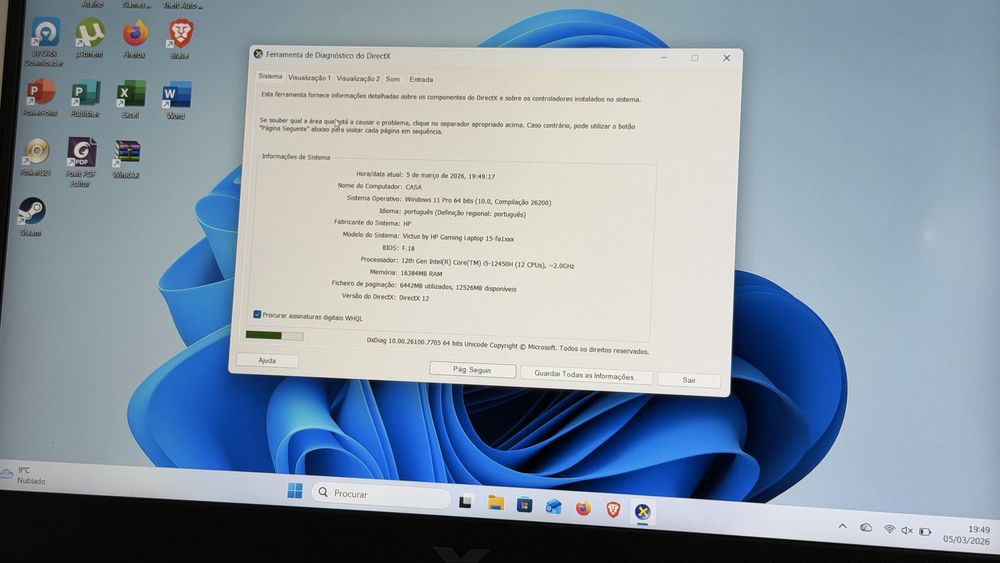Click the date 5 de março de 2026

[450, 175]
